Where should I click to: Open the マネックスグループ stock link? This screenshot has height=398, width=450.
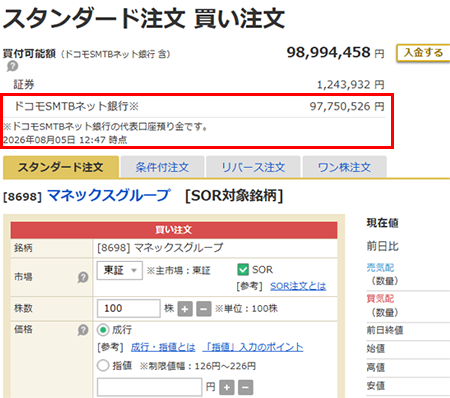point(109,195)
